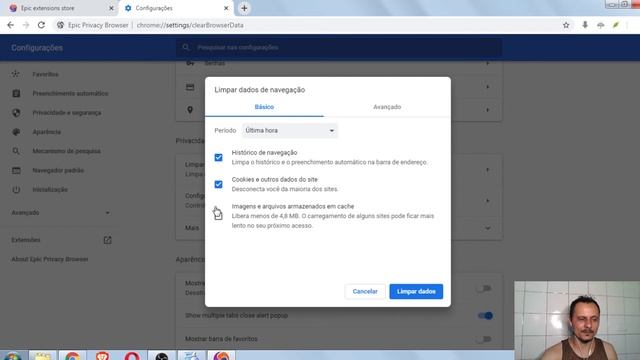This screenshot has height=360, width=640.
Task: Expand the Mais section chevron
Action: click(487, 228)
